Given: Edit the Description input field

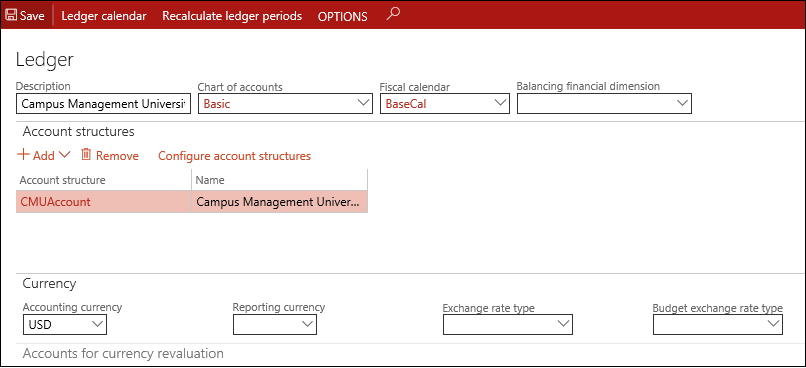Looking at the screenshot, I should click(x=104, y=104).
